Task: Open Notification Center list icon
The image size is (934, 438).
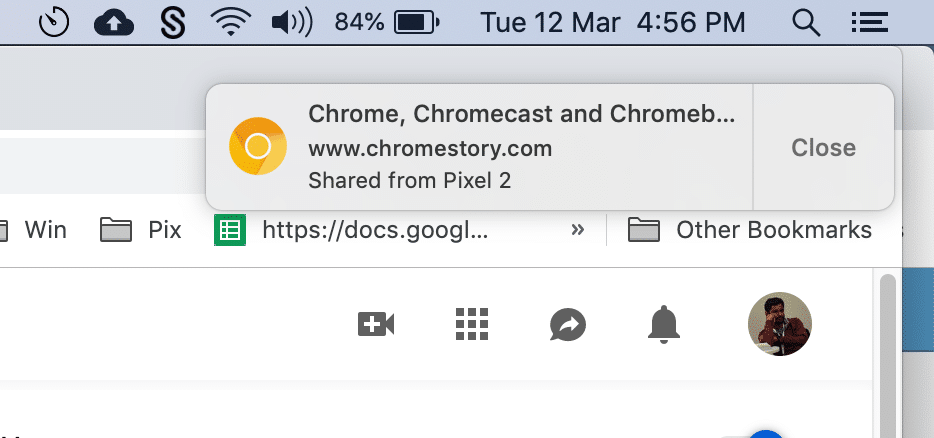Action: click(868, 22)
